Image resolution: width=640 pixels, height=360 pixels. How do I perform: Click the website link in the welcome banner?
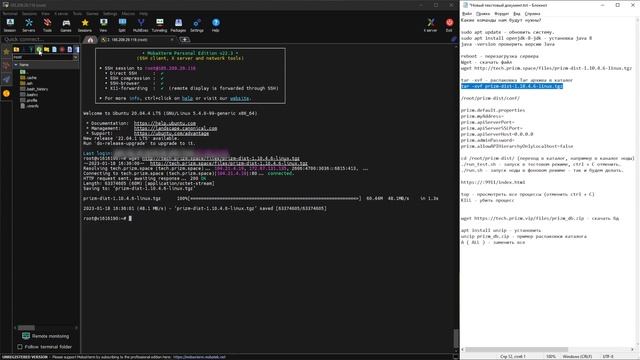point(240,98)
